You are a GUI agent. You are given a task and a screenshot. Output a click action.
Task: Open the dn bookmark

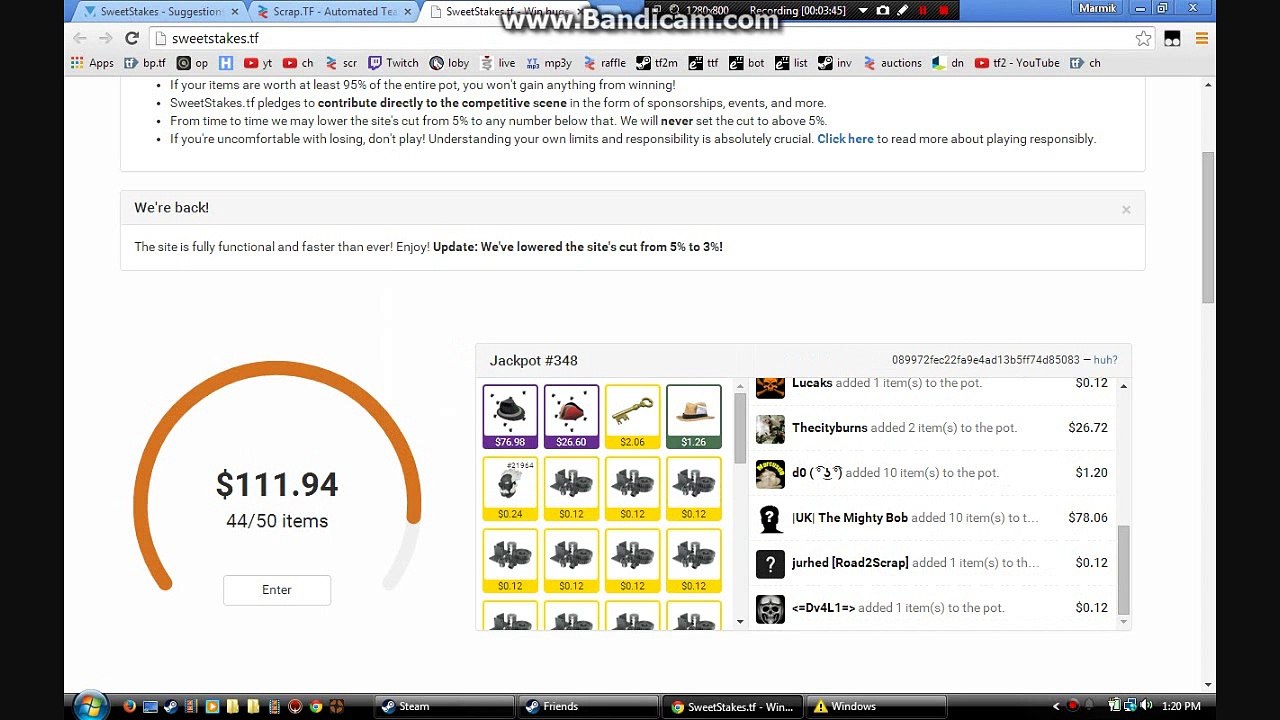tap(948, 63)
